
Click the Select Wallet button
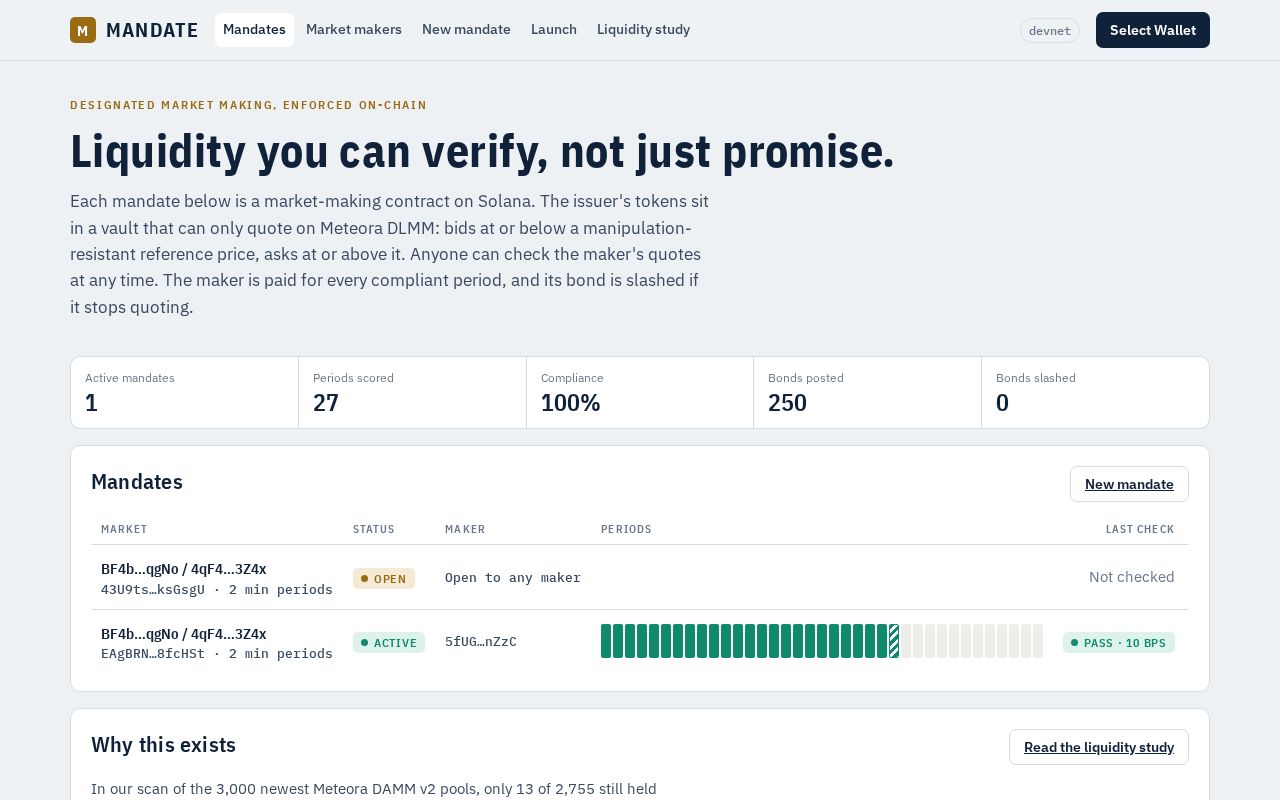pos(1153,30)
